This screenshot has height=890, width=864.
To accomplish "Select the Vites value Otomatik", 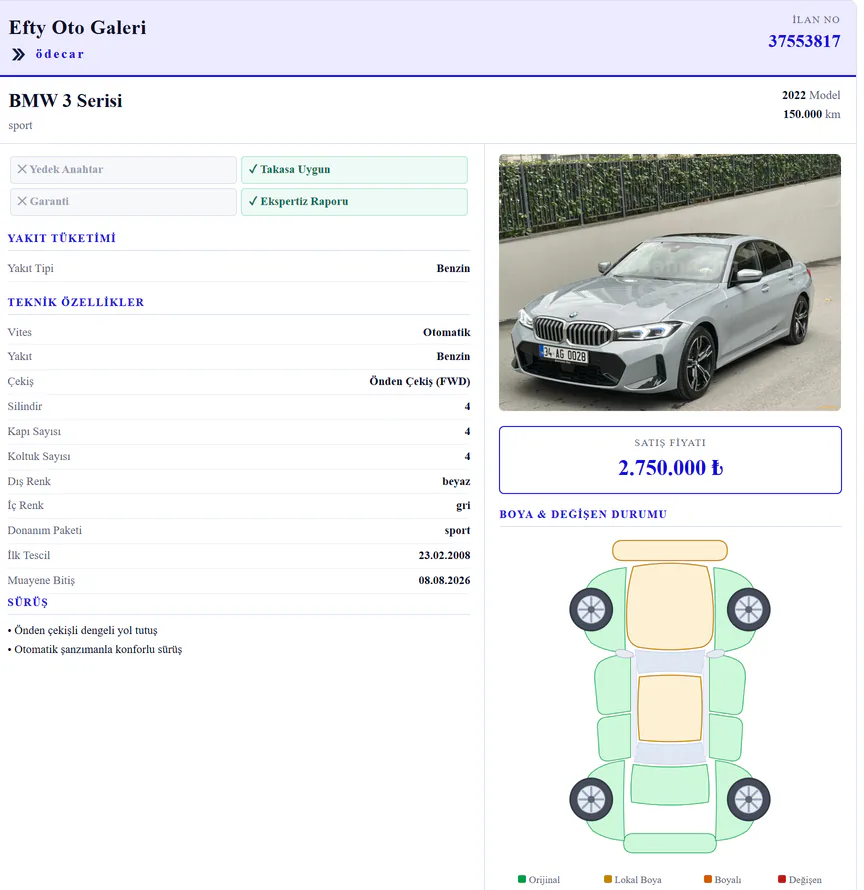I will click(x=446, y=333).
